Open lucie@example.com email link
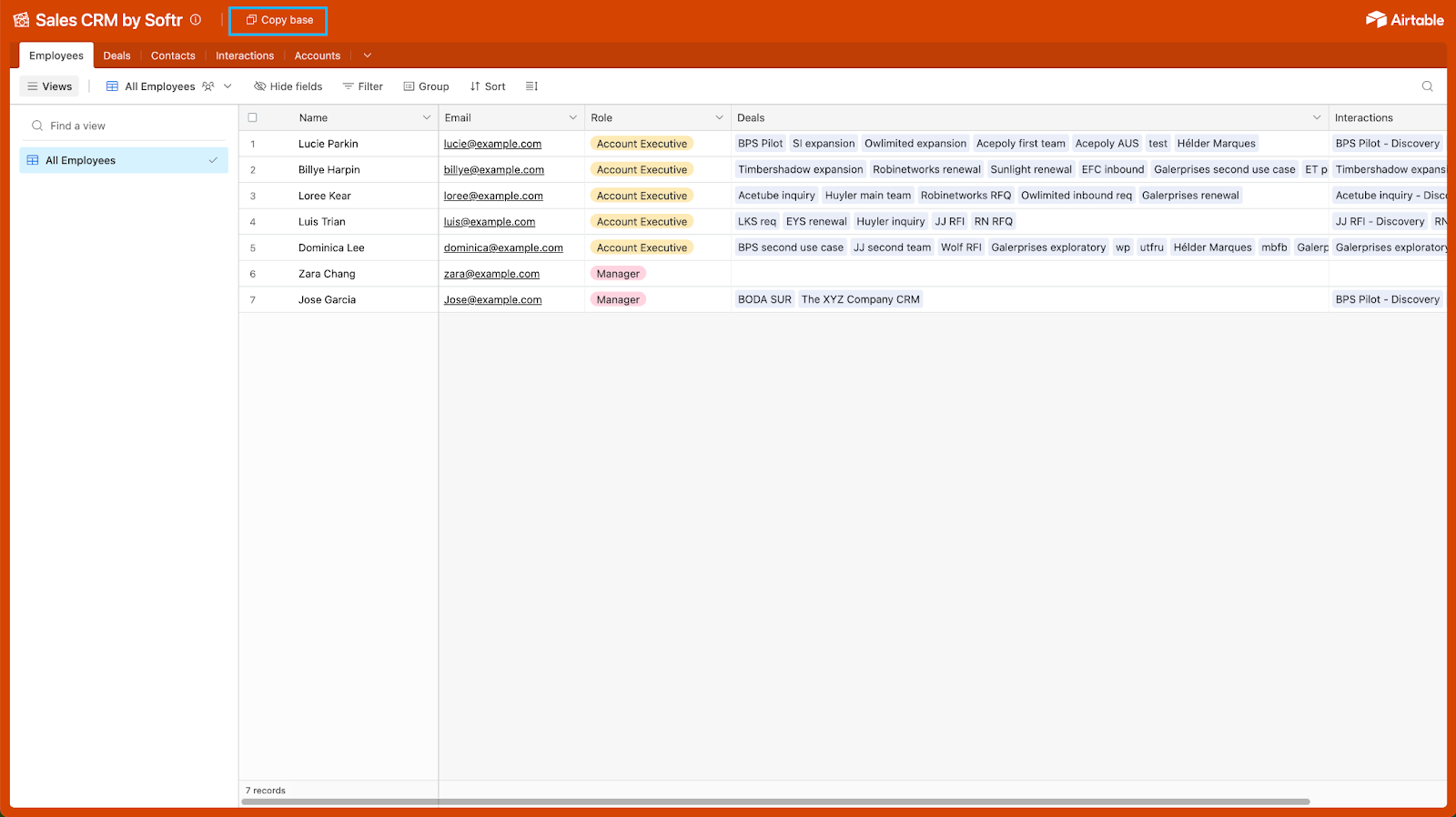This screenshot has width=1456, height=817. 492,144
